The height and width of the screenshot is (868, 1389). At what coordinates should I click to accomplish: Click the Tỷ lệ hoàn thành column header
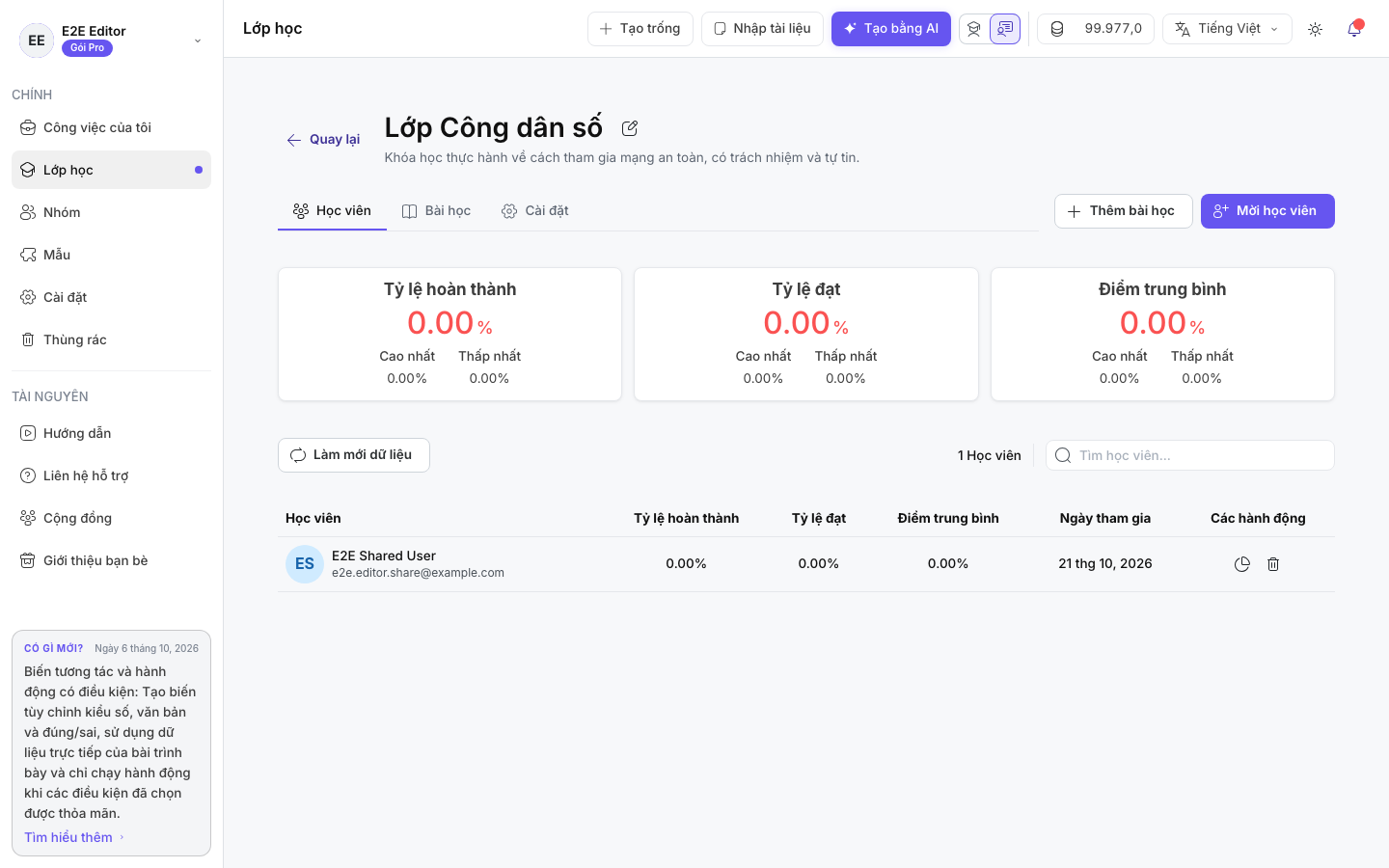point(686,518)
